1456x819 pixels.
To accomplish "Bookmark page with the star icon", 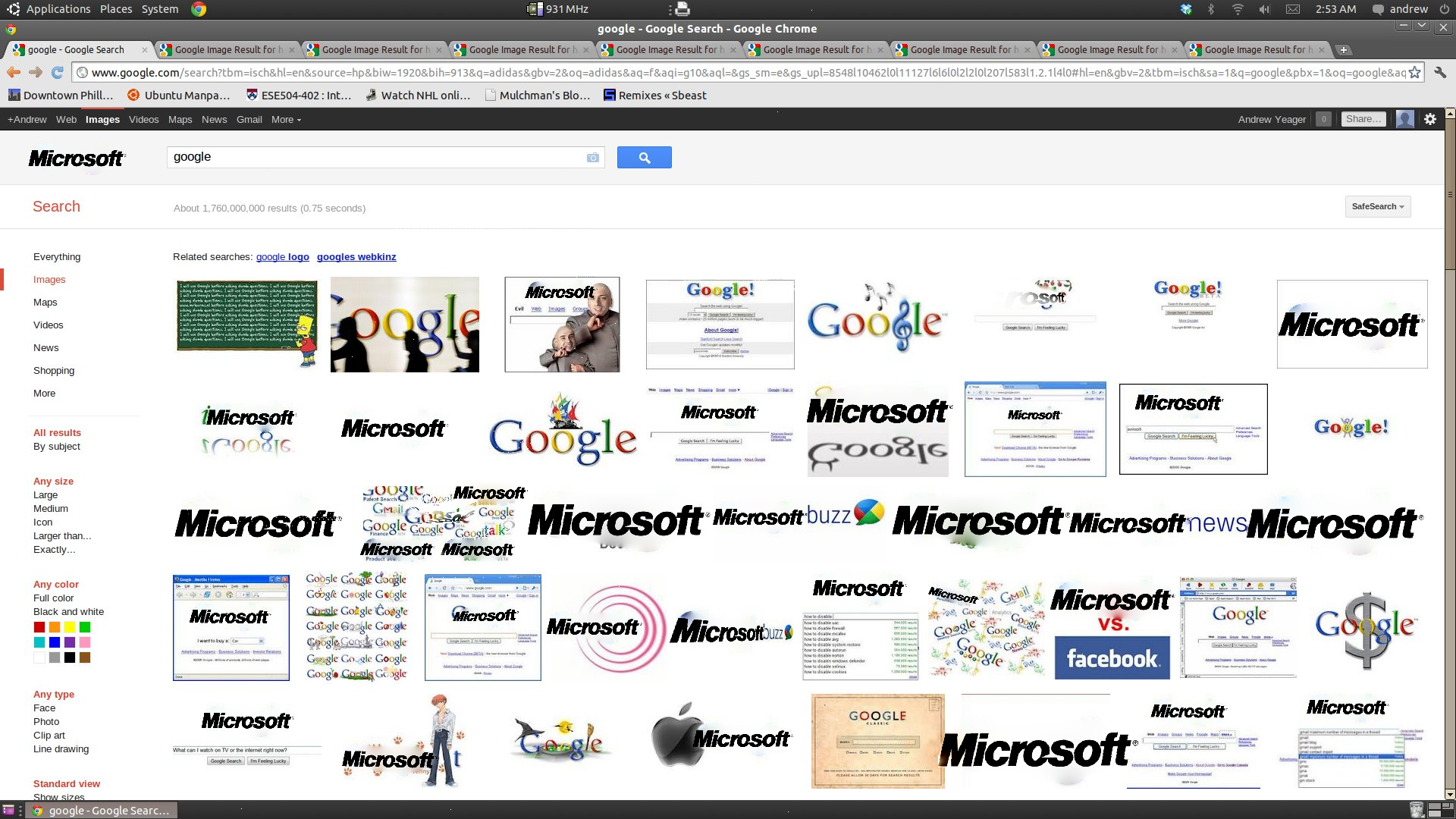I will point(1414,73).
